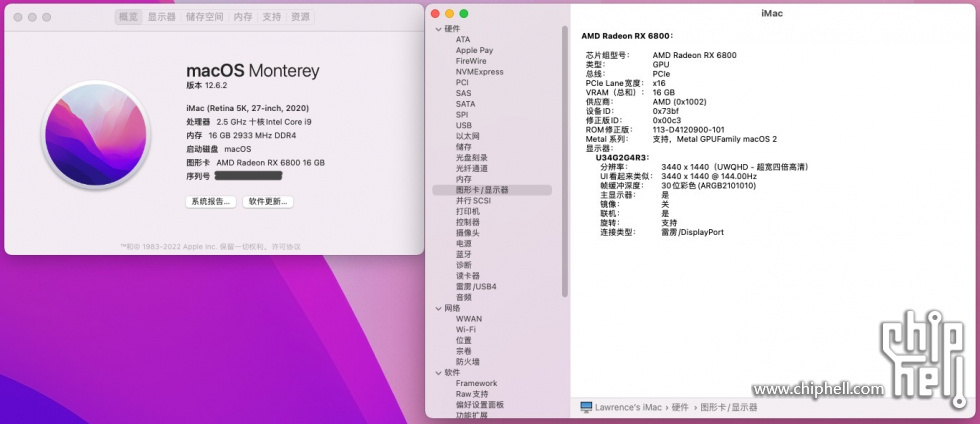This screenshot has height=424, width=980.
Task: Click Lawrence's iMac in the path bar
Action: 628,407
